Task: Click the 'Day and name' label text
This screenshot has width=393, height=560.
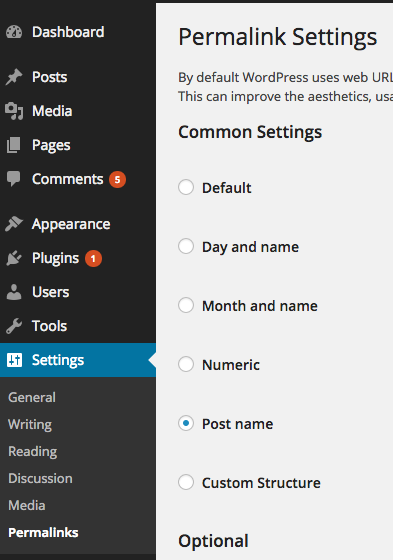Action: [250, 247]
